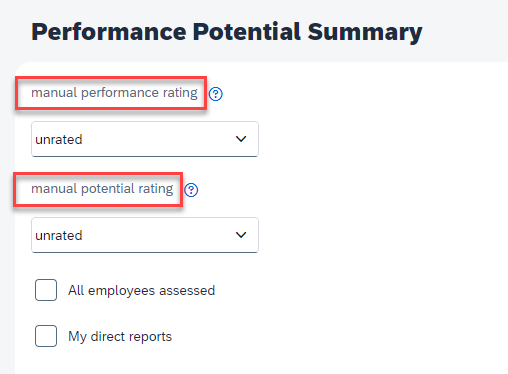This screenshot has width=508, height=374.
Task: Expand the manual potential rating combo box
Action: tap(145, 235)
